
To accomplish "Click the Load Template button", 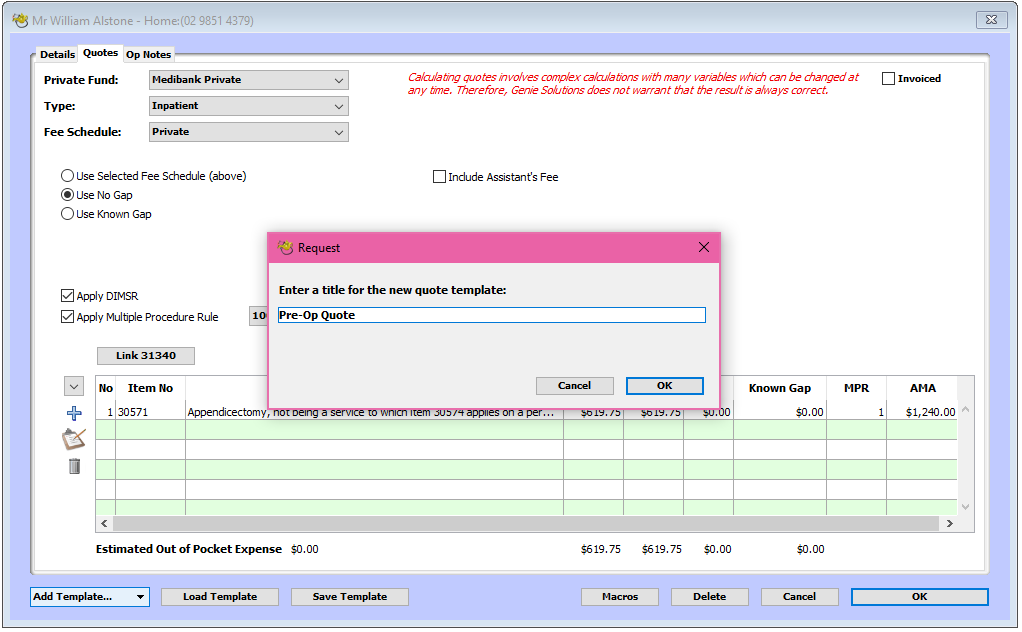I will point(219,596).
